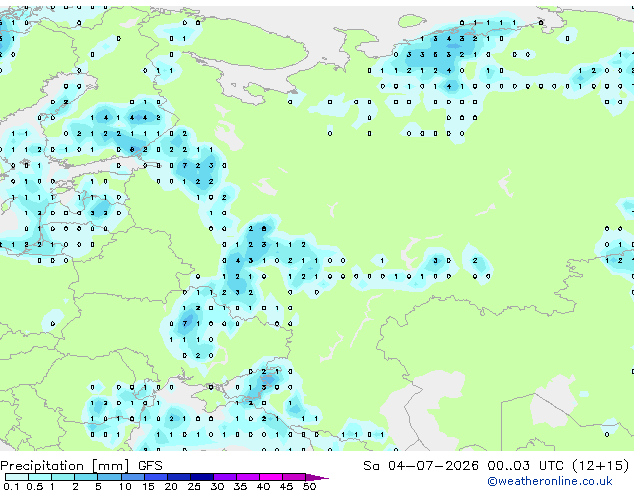This screenshot has width=634, height=490.
Task: Pick the legend swatch between 0.1 and 0.5
Action: pyautogui.click(x=17, y=477)
